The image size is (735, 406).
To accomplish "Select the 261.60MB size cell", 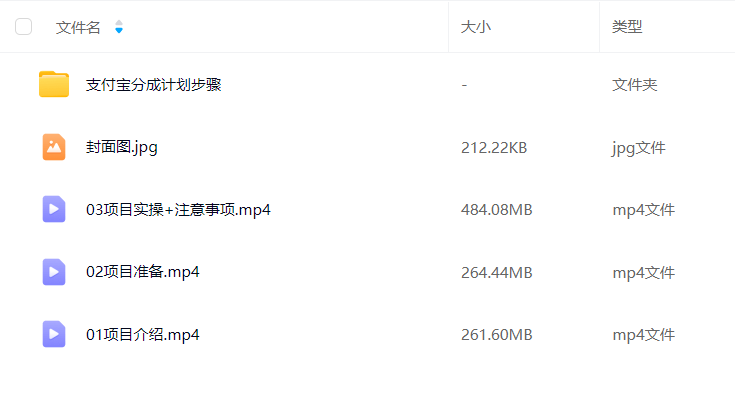I will (x=496, y=335).
